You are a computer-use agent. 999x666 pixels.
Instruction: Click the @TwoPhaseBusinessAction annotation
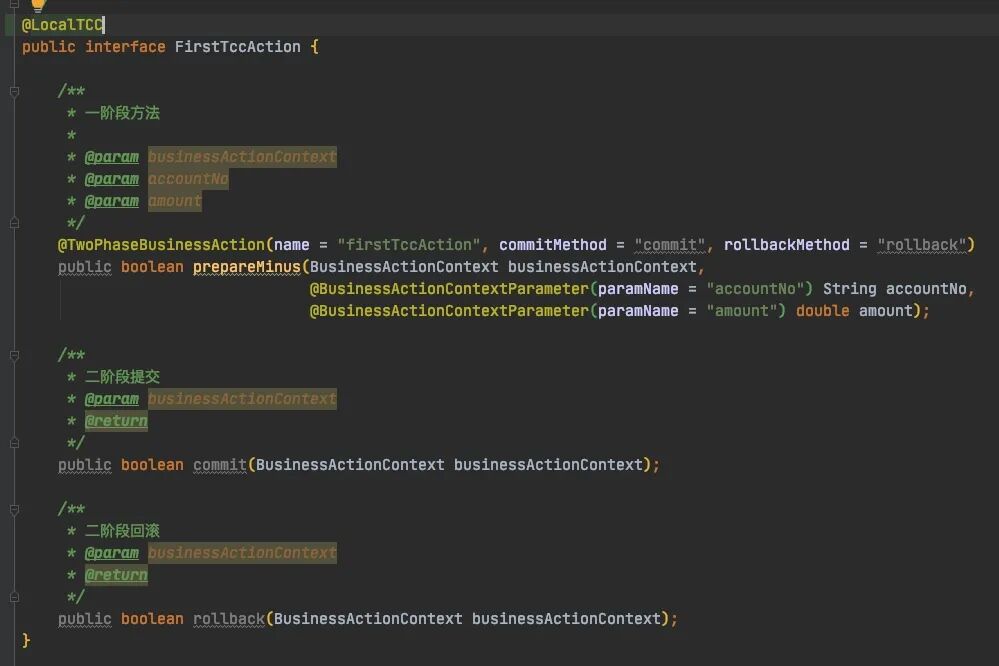click(x=161, y=245)
